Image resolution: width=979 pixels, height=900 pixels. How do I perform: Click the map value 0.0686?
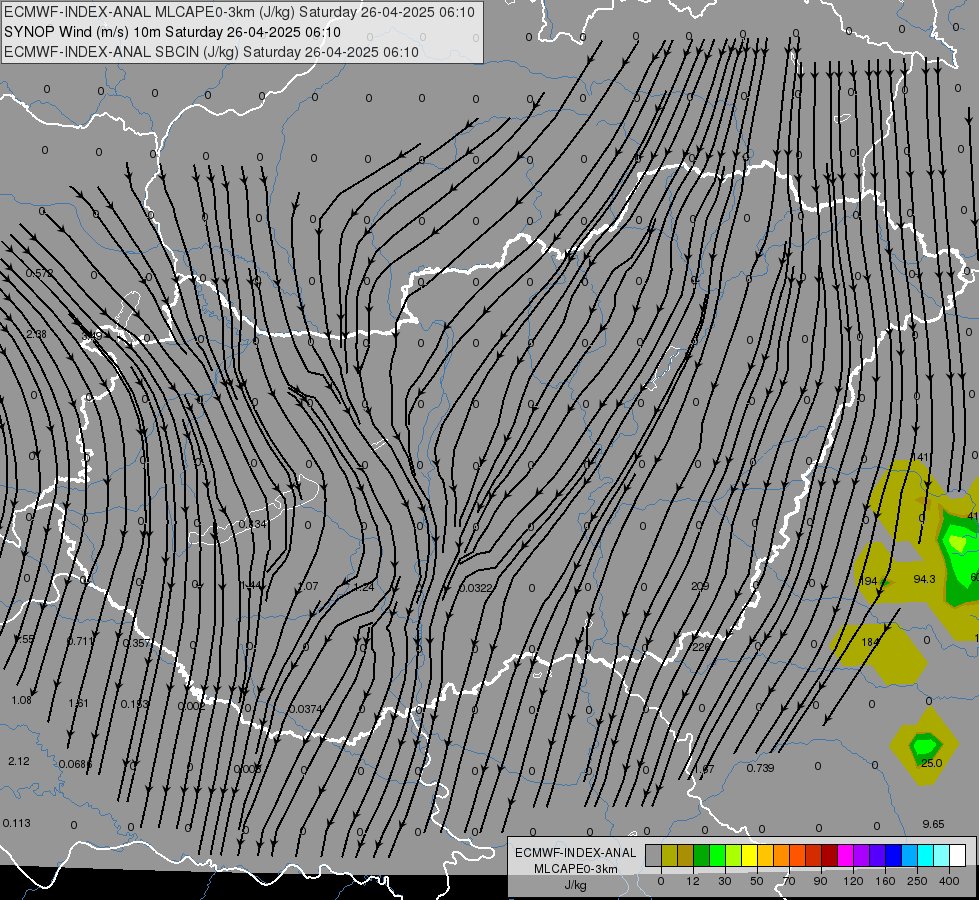tap(76, 764)
